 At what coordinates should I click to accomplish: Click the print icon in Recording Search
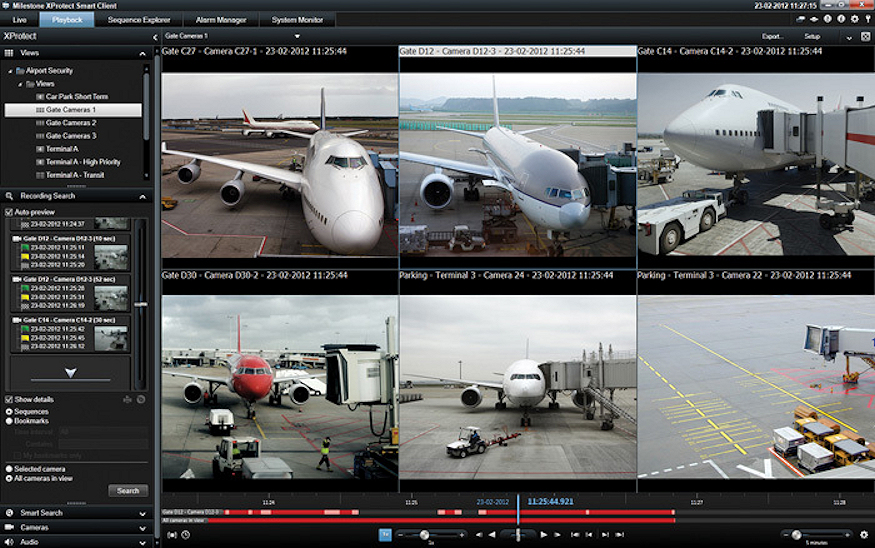coord(128,399)
